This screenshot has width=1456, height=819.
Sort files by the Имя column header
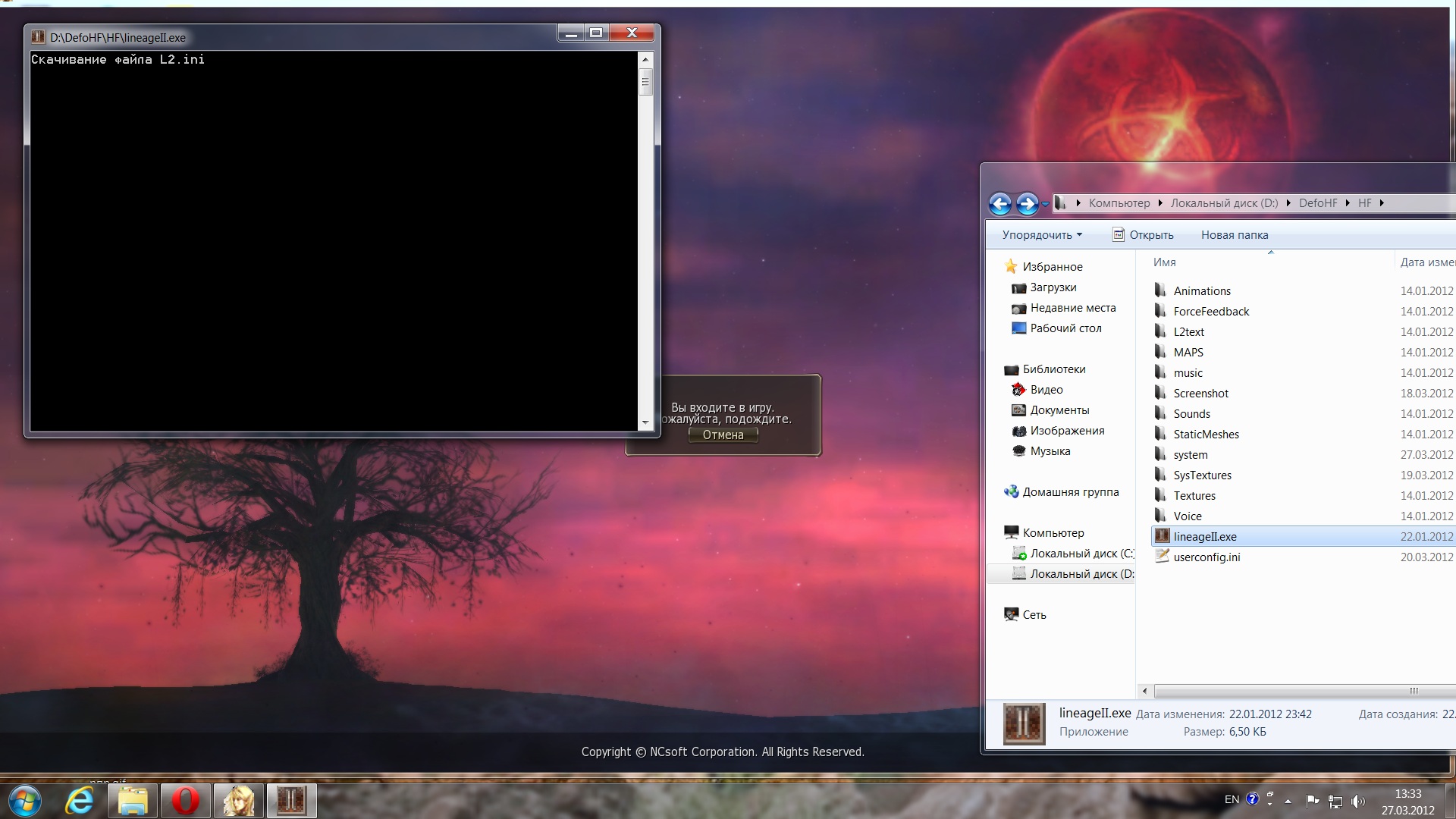point(1165,262)
